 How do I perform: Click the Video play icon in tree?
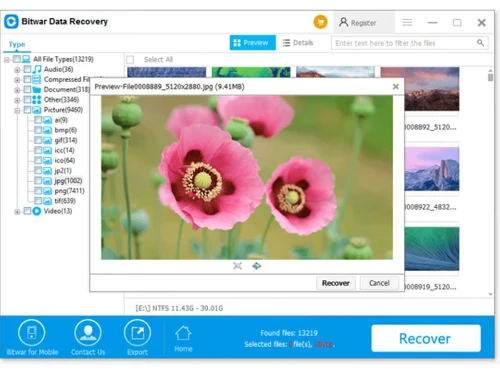pyautogui.click(x=37, y=211)
